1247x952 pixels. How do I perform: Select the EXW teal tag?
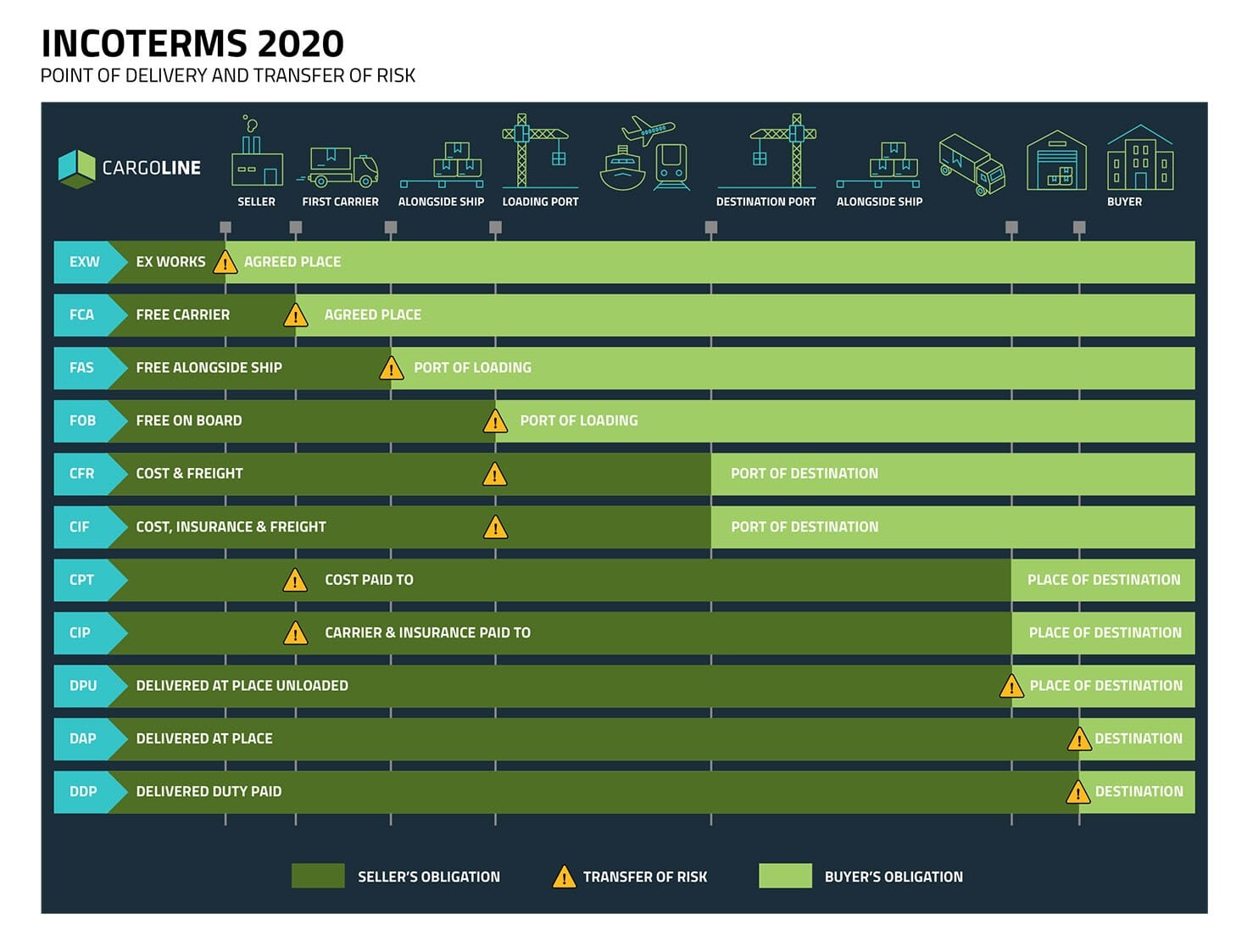[90, 262]
